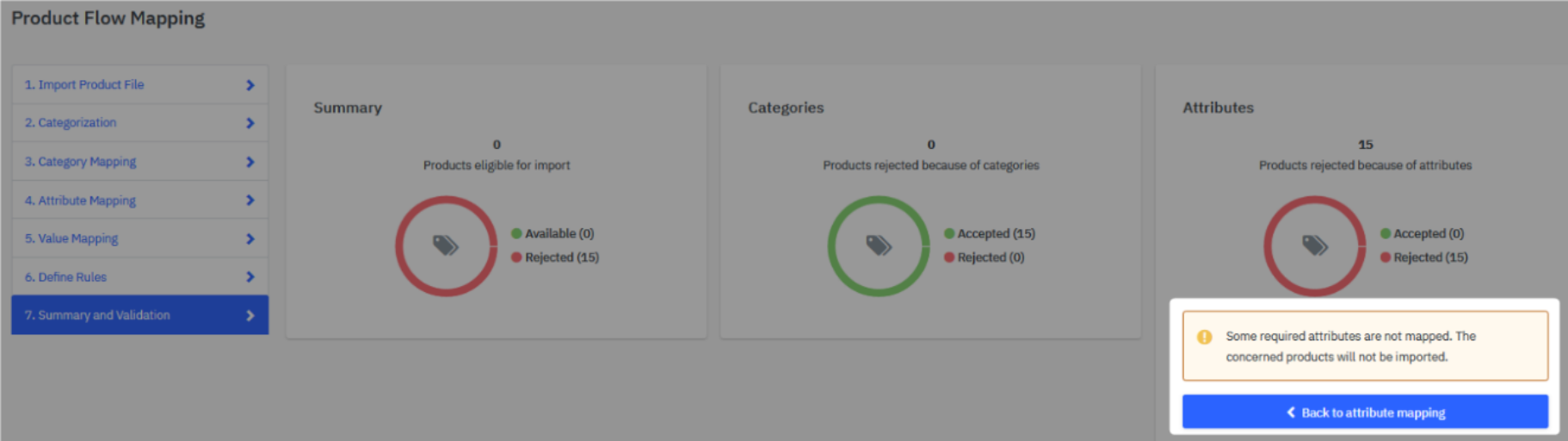Screen dimensions: 1568x441
Task: Click the yellow warning icon in alert
Action: [x=1205, y=337]
